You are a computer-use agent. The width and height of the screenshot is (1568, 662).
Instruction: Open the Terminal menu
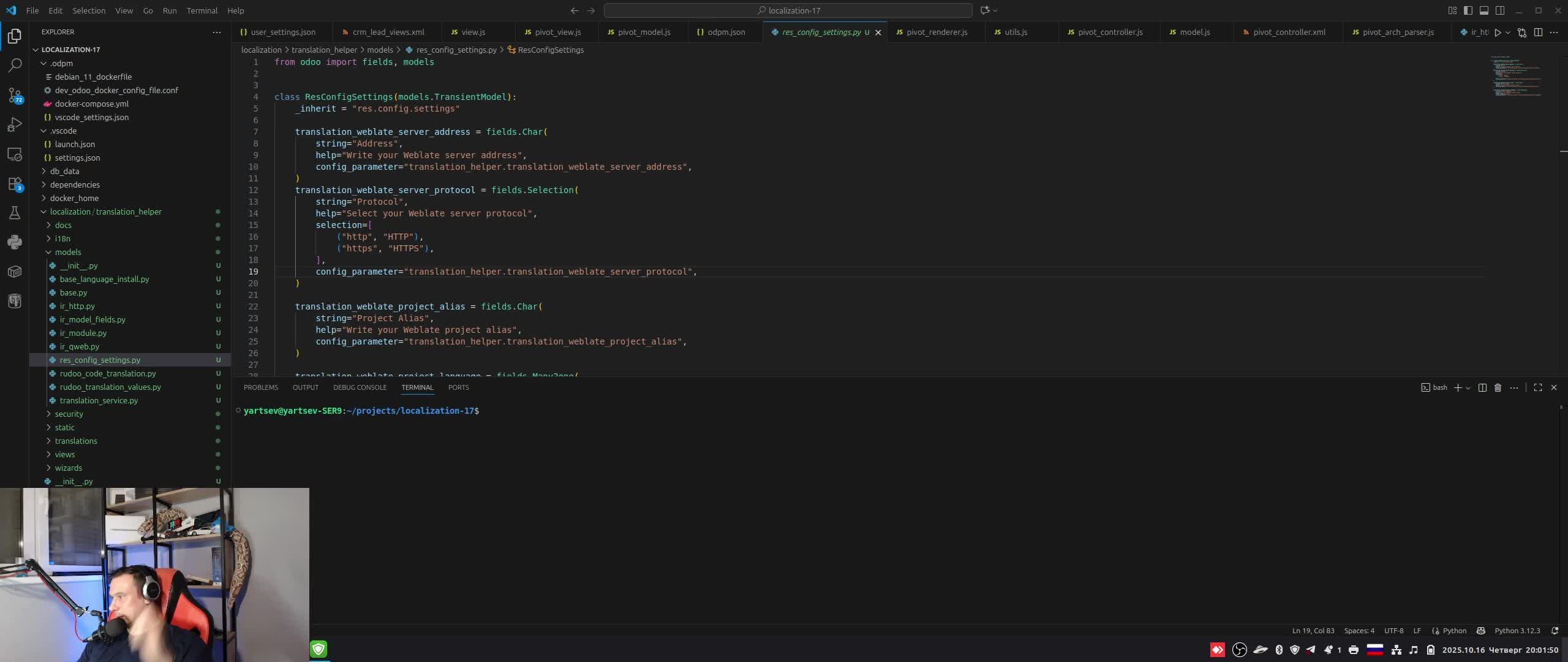click(202, 10)
